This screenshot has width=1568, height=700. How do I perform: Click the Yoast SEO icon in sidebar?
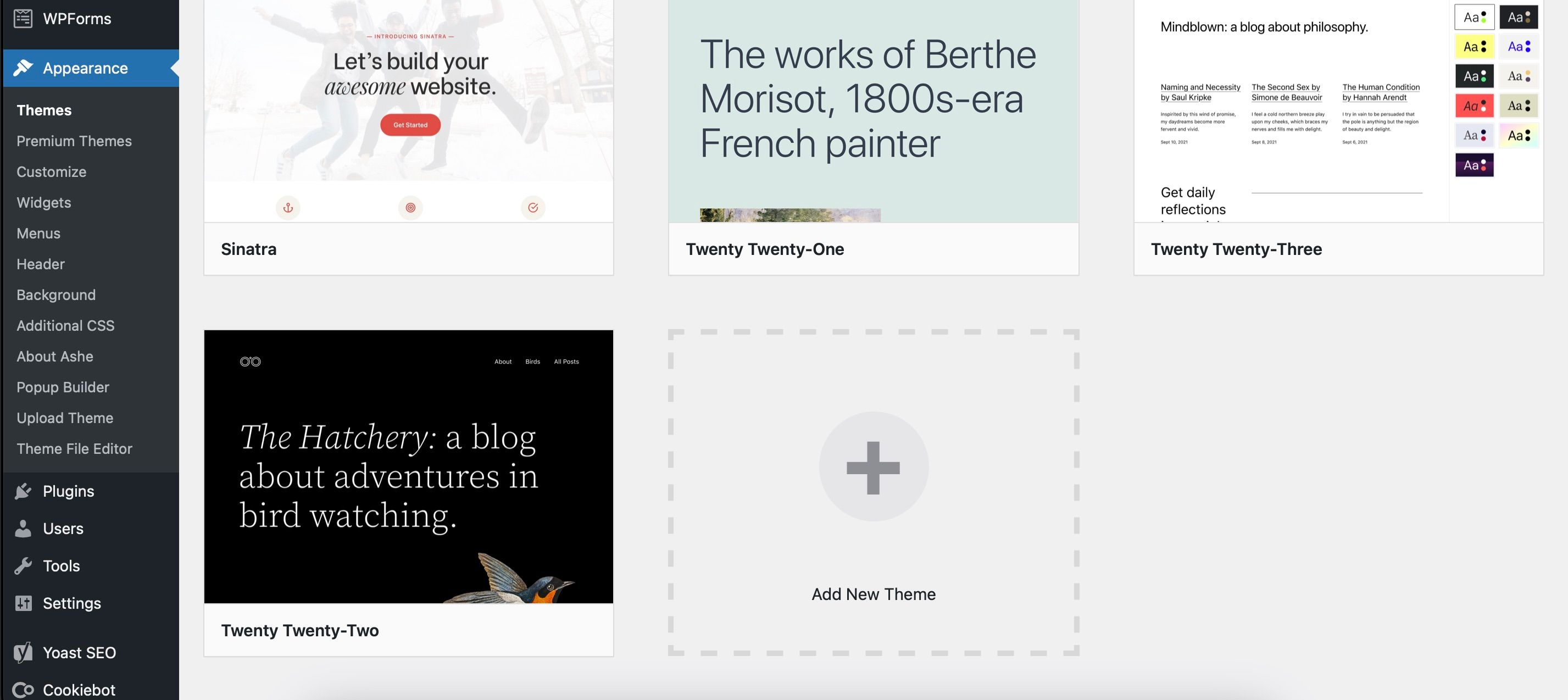(23, 651)
